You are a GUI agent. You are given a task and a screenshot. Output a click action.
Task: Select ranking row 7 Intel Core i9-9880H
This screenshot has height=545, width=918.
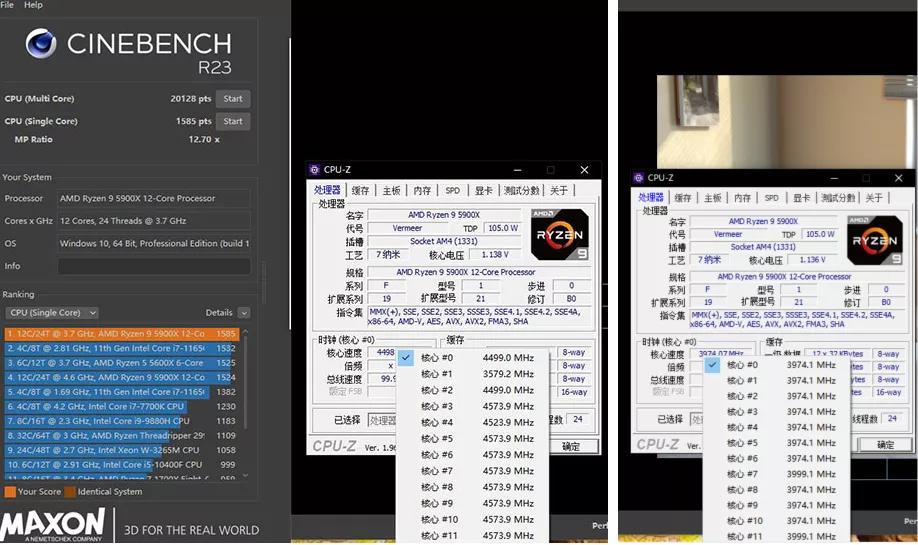coord(121,421)
